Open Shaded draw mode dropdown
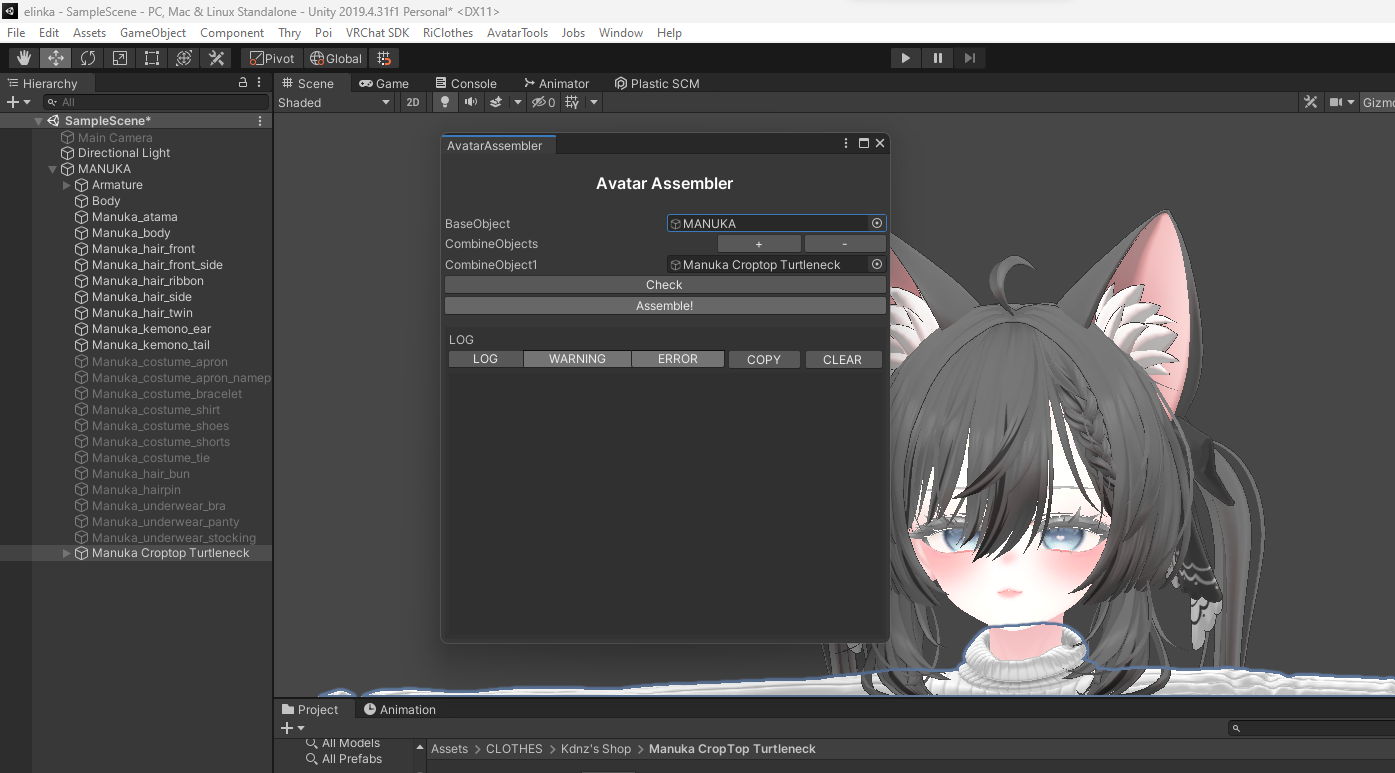Image resolution: width=1395 pixels, height=773 pixels. click(334, 102)
